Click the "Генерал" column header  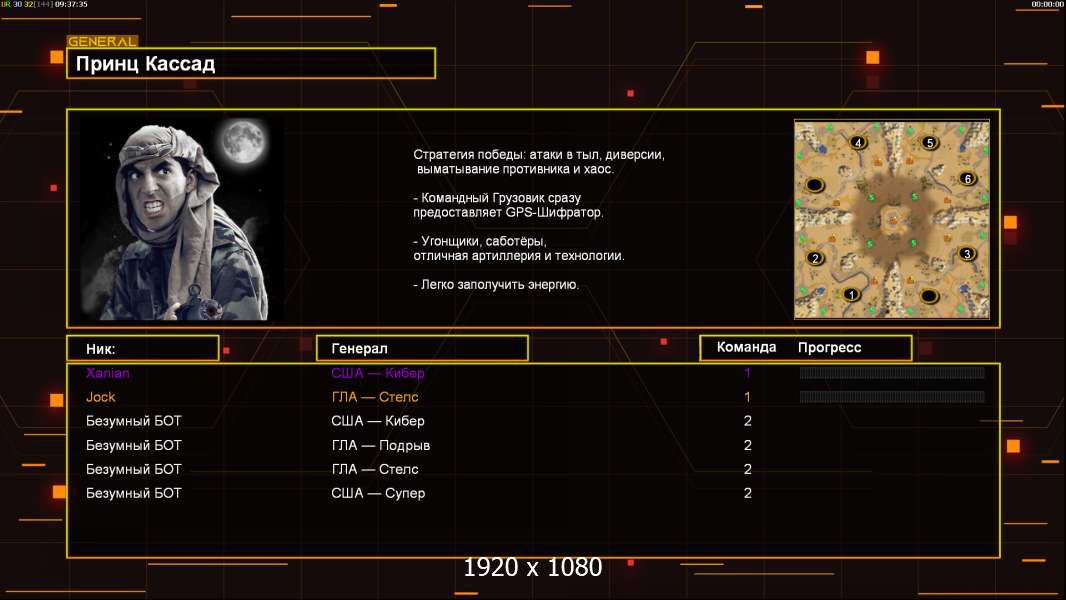(422, 349)
